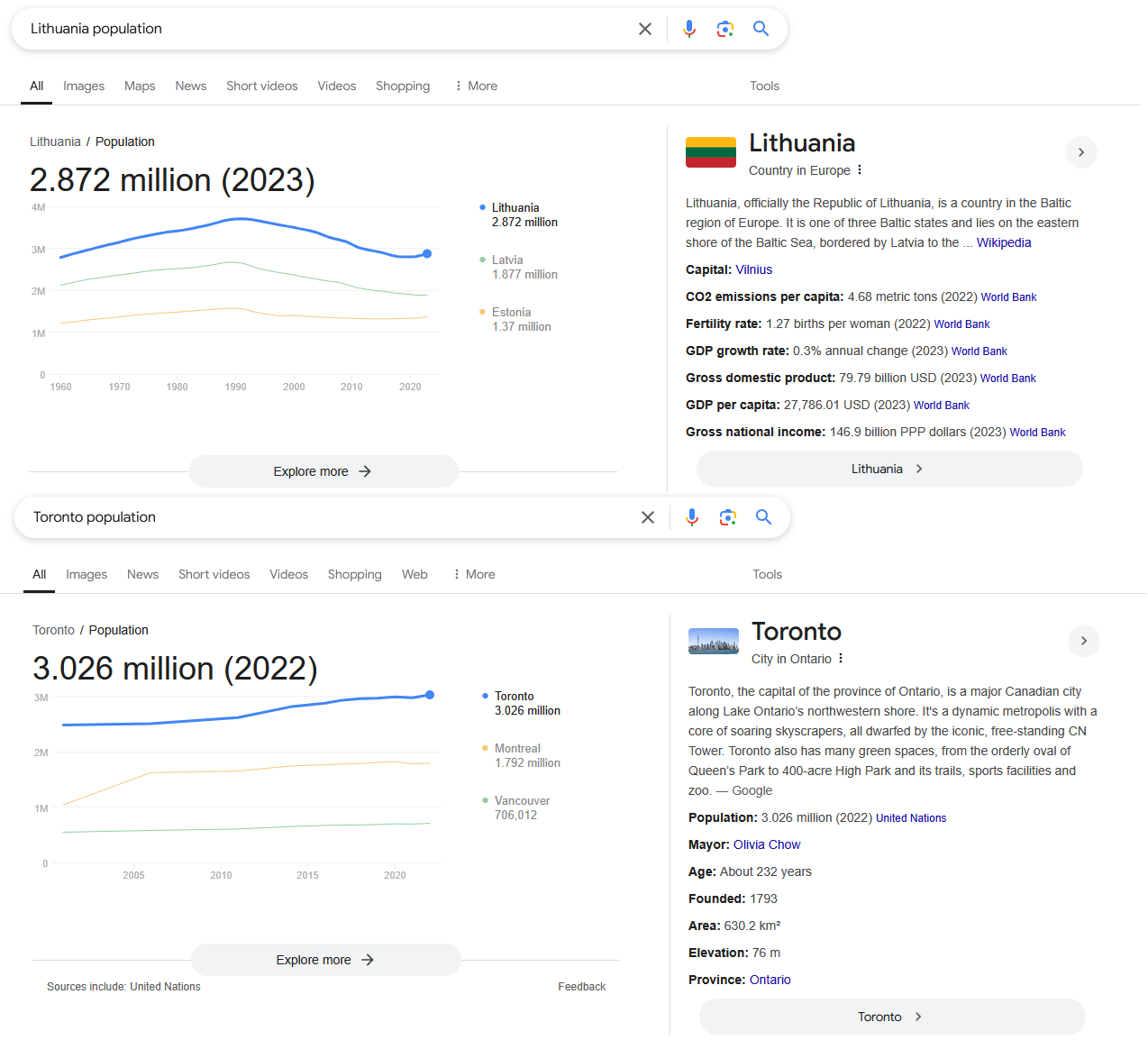1148x1040 pixels.
Task: Open Vilnius capital link
Action: (x=754, y=269)
